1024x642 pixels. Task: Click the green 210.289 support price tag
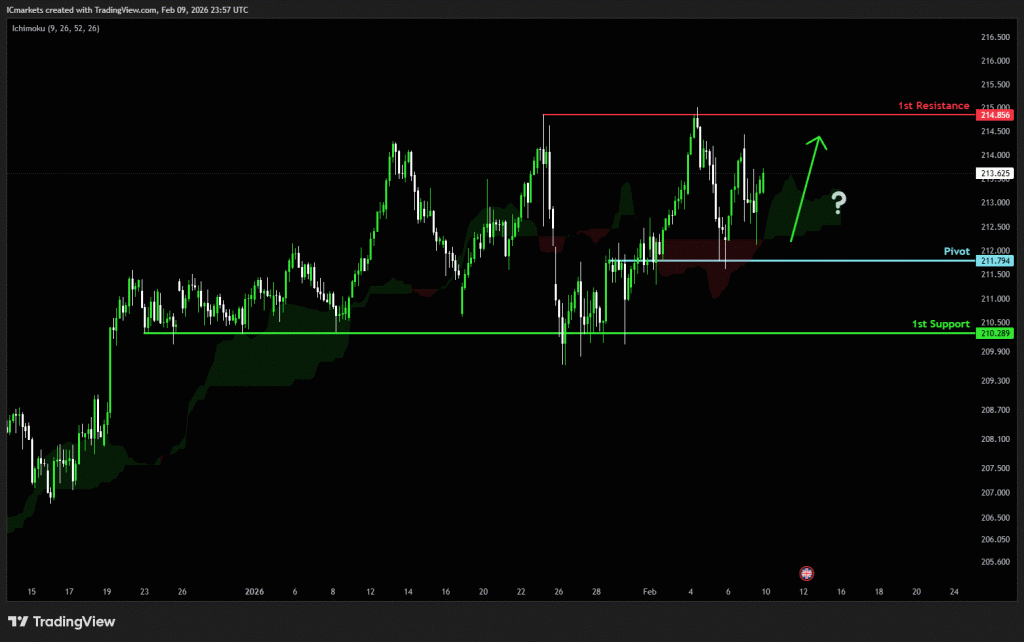[x=996, y=333]
